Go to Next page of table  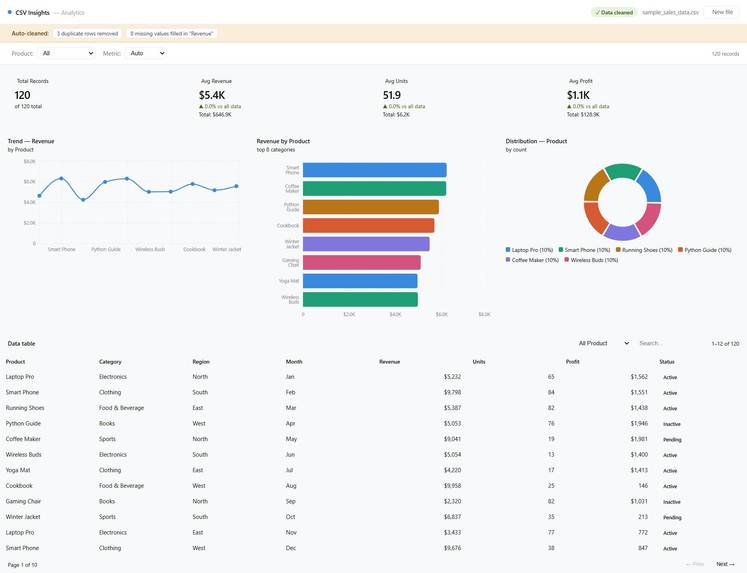[x=725, y=564]
